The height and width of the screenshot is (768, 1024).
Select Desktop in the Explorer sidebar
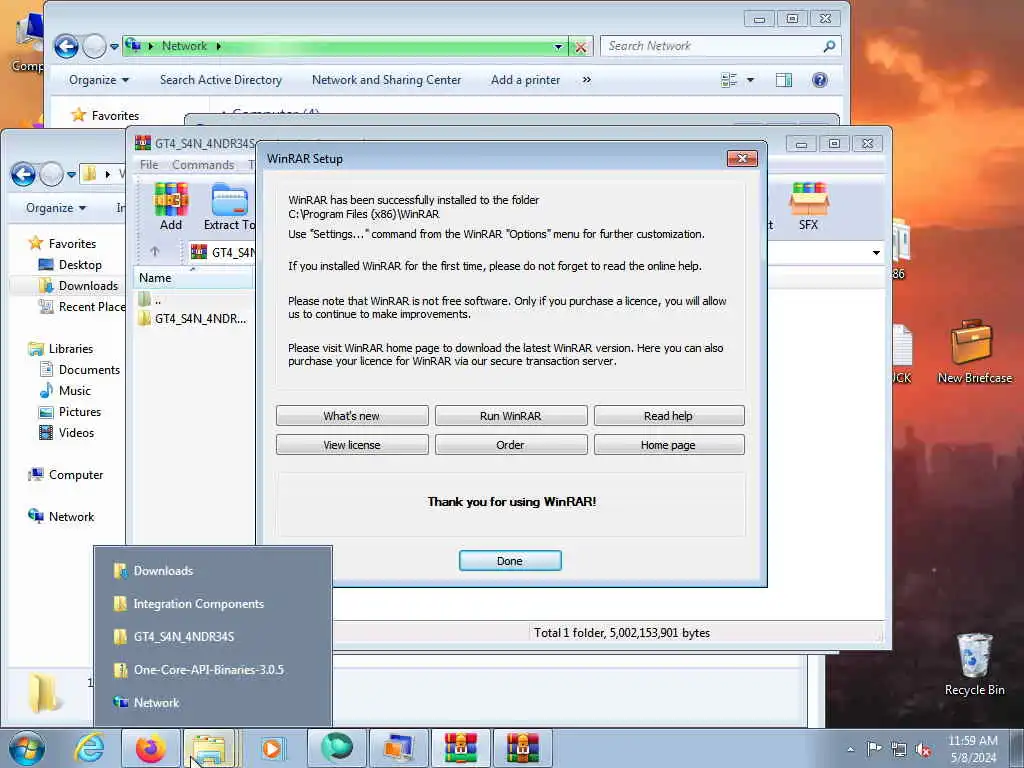point(70,264)
